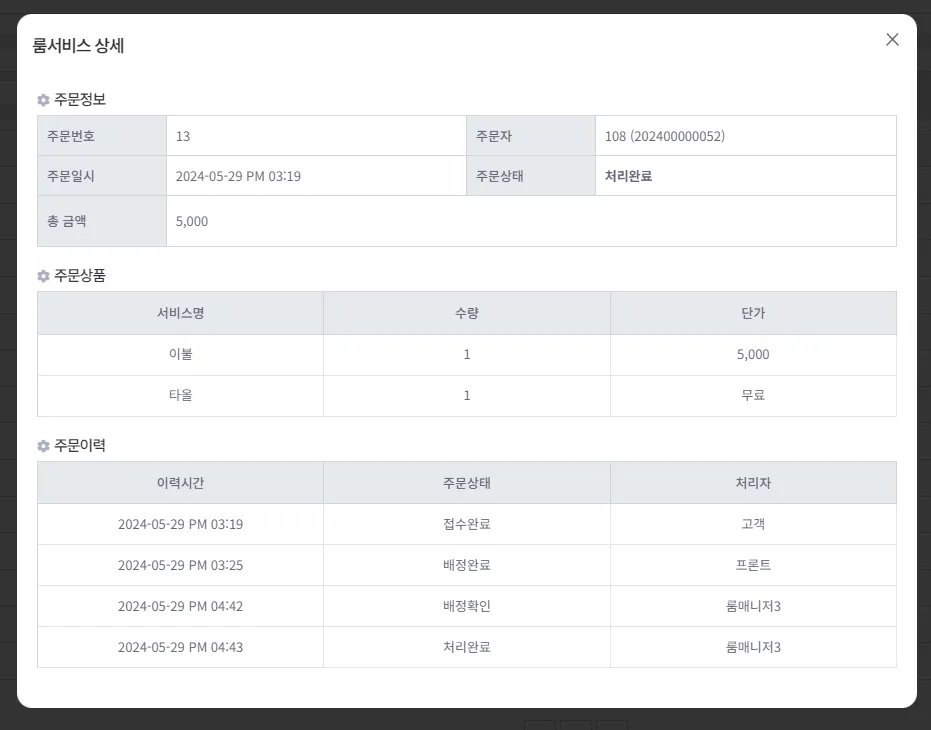Click the 배정완료 history entry
Viewport: 931px width, 730px height.
(x=466, y=565)
